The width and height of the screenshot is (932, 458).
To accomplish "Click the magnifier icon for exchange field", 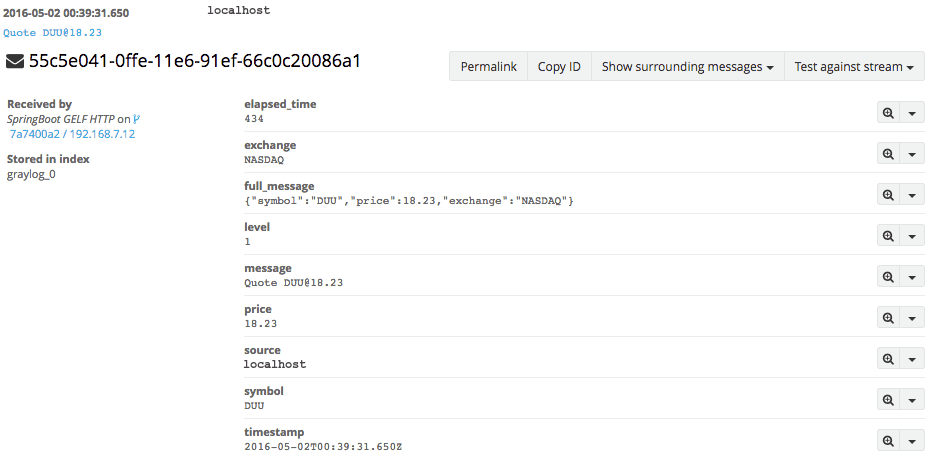I will tap(888, 154).
